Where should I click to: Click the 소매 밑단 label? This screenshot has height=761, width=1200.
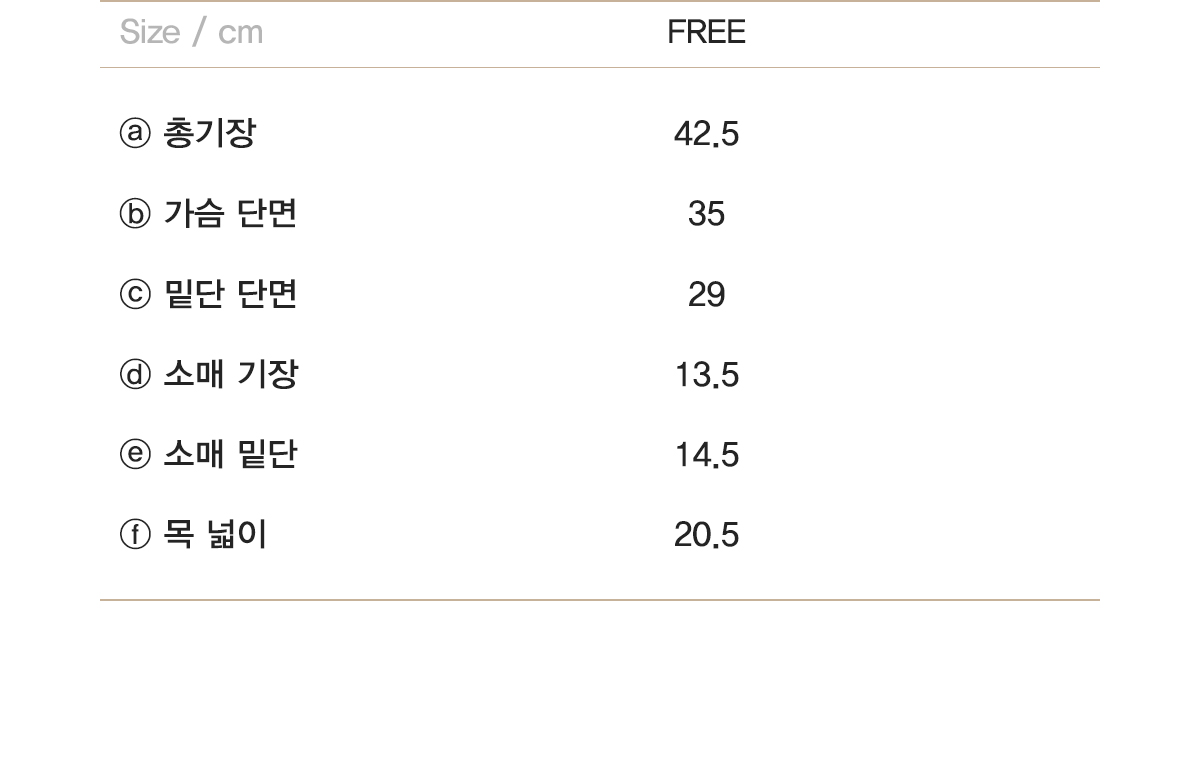pyautogui.click(x=230, y=454)
